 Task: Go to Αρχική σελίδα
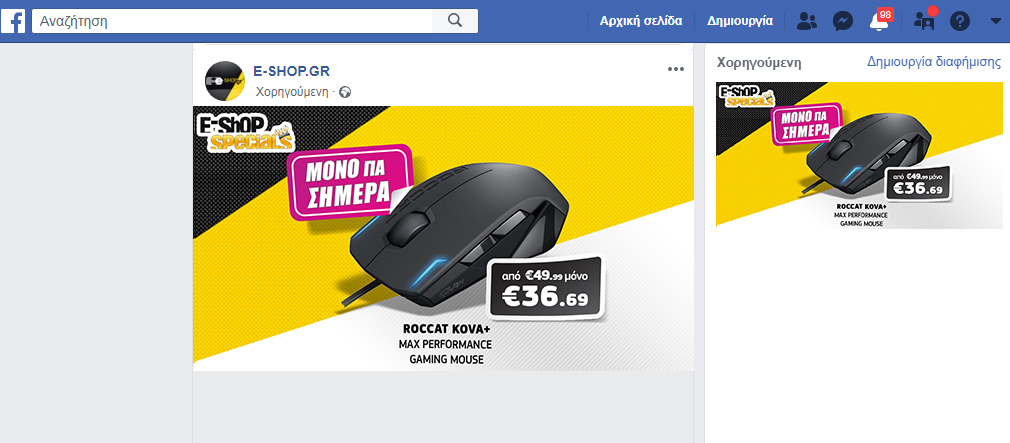(641, 21)
